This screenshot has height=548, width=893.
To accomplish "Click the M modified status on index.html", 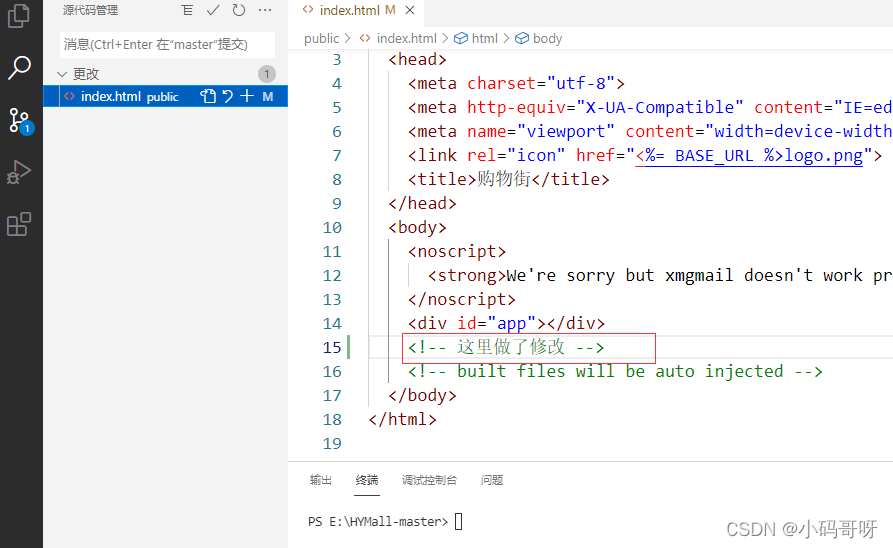I will coord(268,96).
